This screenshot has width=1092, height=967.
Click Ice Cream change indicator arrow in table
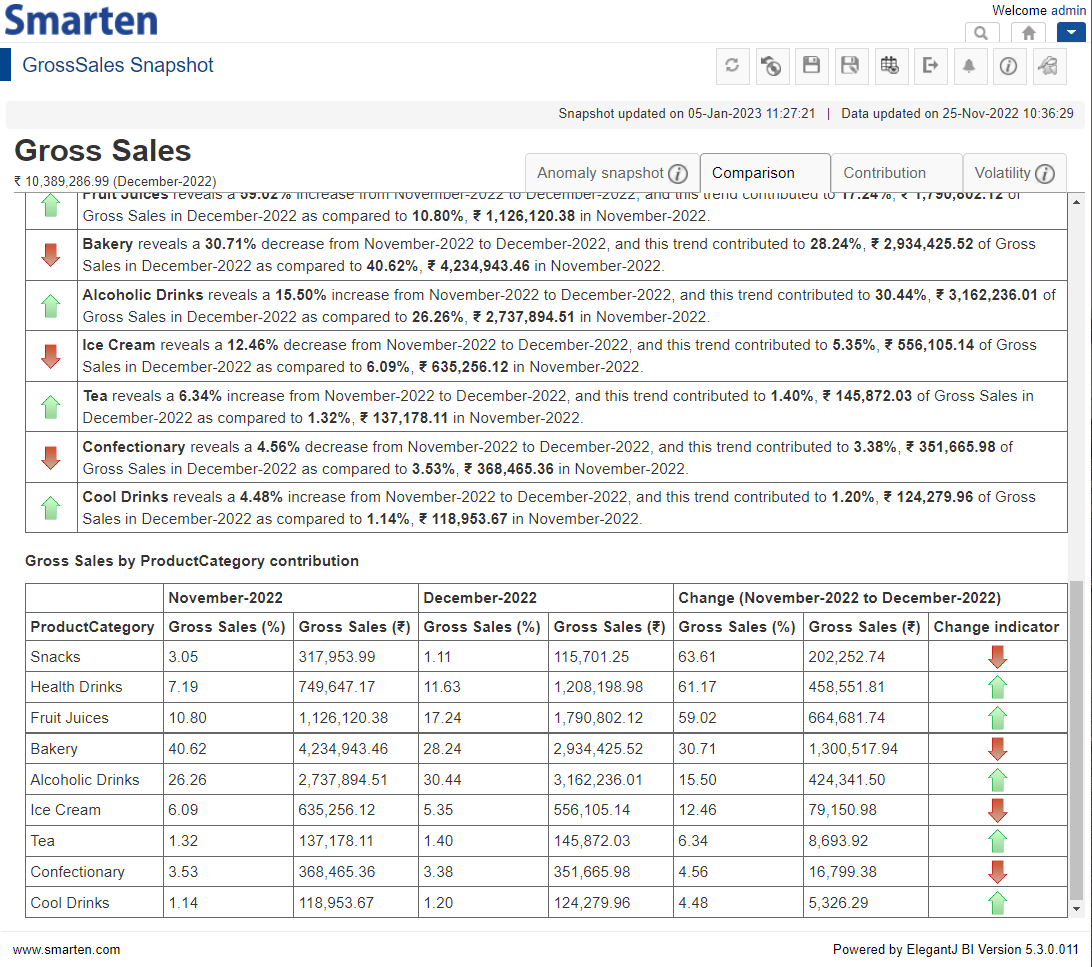pos(997,810)
